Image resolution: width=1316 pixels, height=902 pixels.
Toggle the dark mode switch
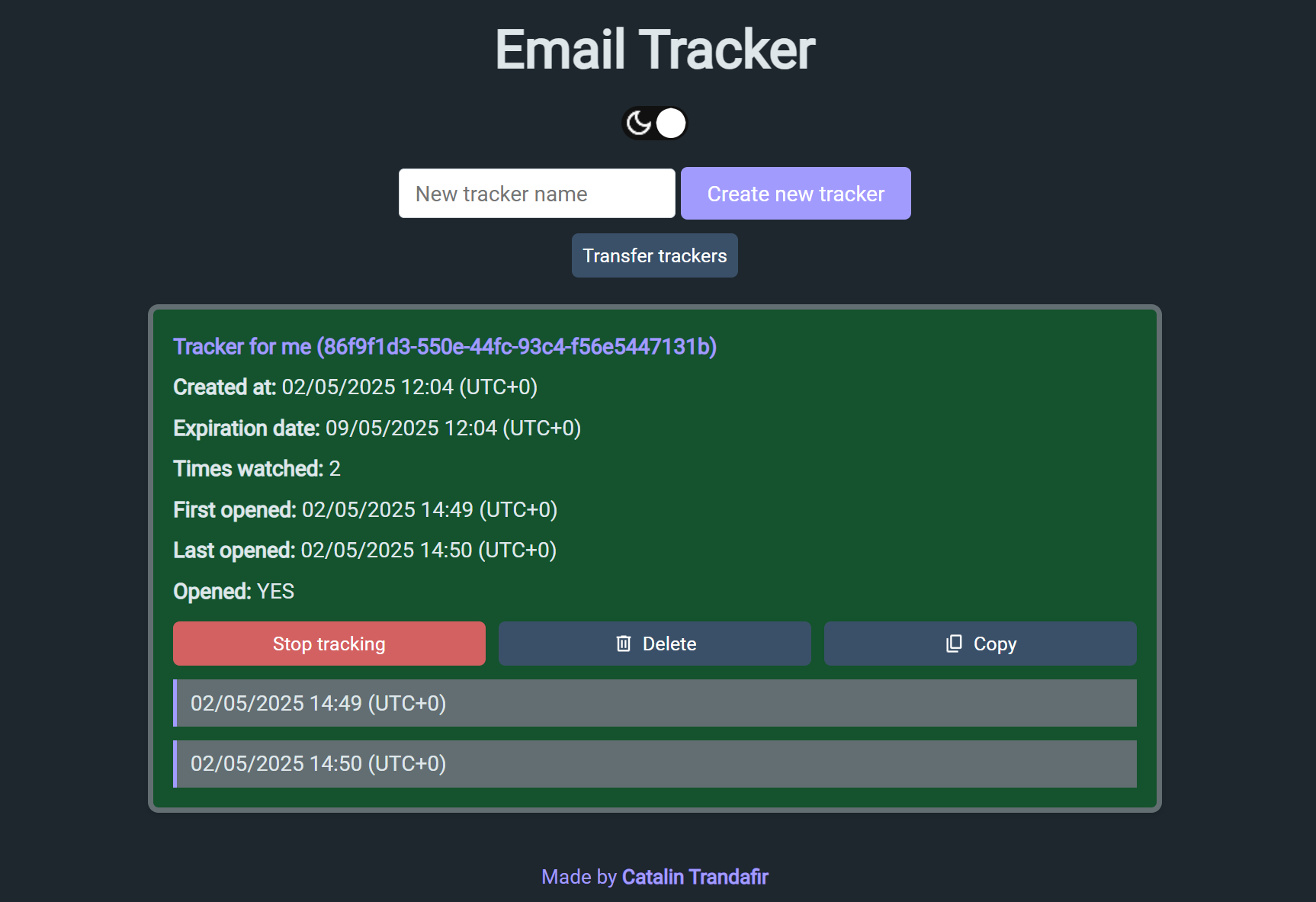click(654, 124)
